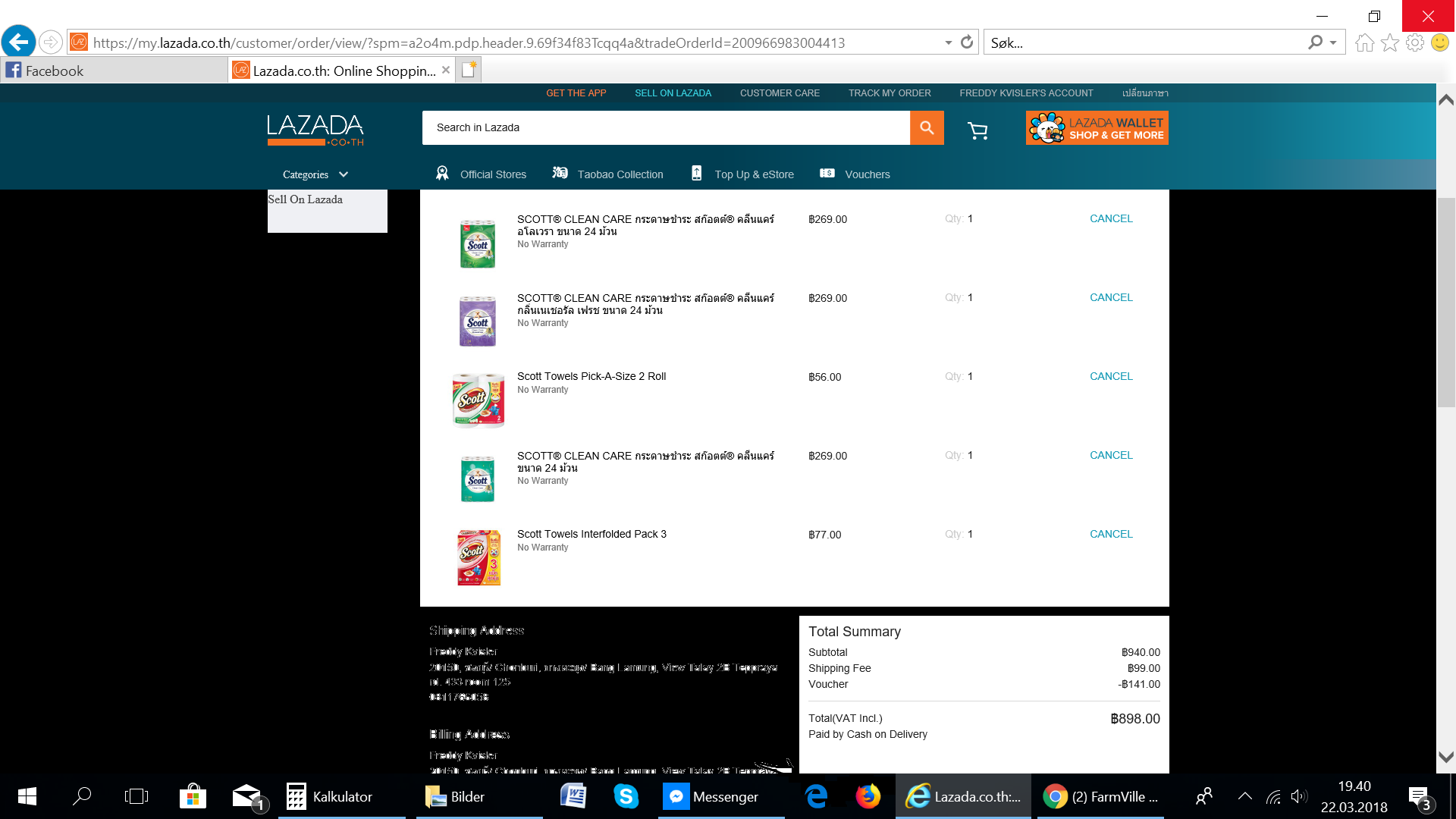Click the browser back arrow button

19,42
